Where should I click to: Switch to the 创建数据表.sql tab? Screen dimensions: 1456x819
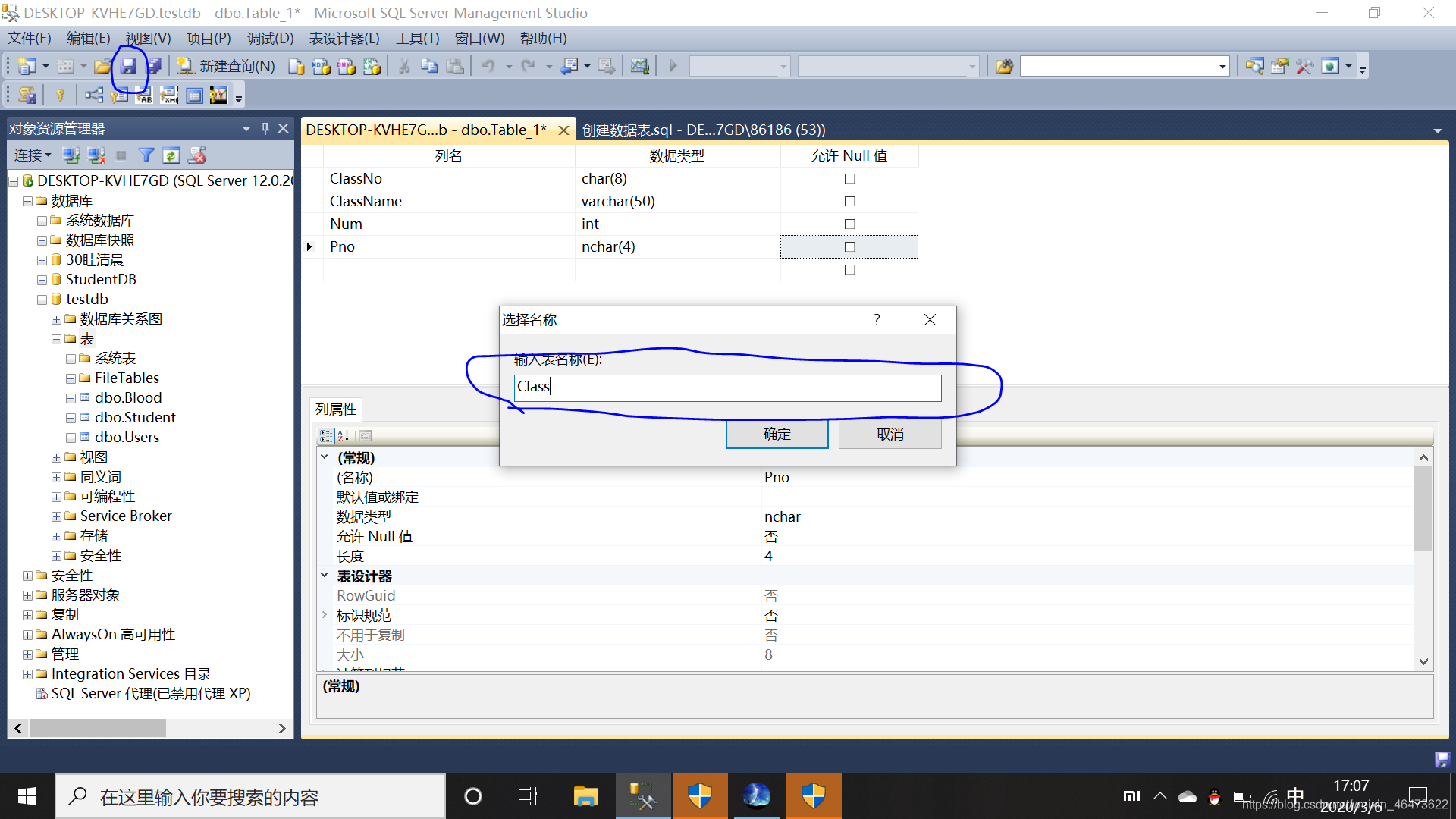tap(703, 130)
